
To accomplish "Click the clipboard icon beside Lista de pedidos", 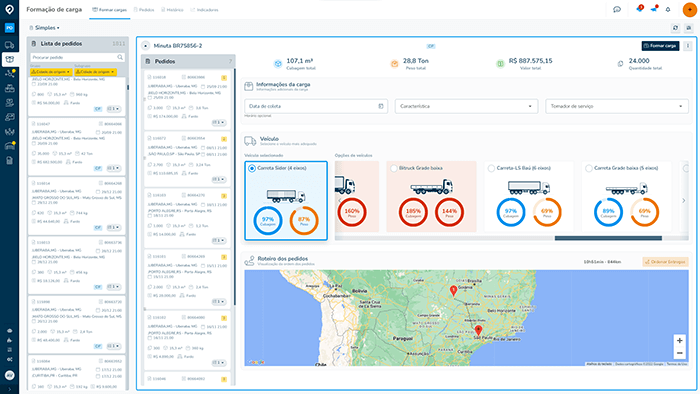I will (x=33, y=44).
